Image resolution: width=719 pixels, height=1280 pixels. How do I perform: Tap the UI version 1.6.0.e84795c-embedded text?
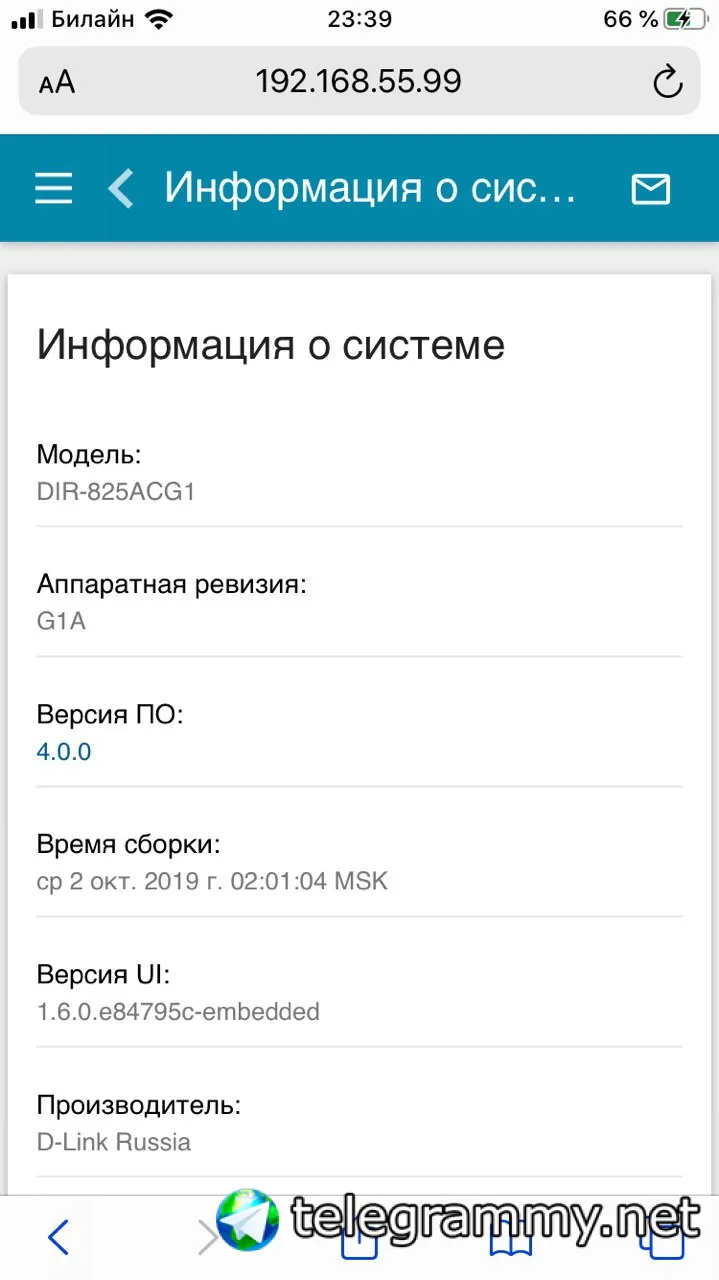[178, 1011]
